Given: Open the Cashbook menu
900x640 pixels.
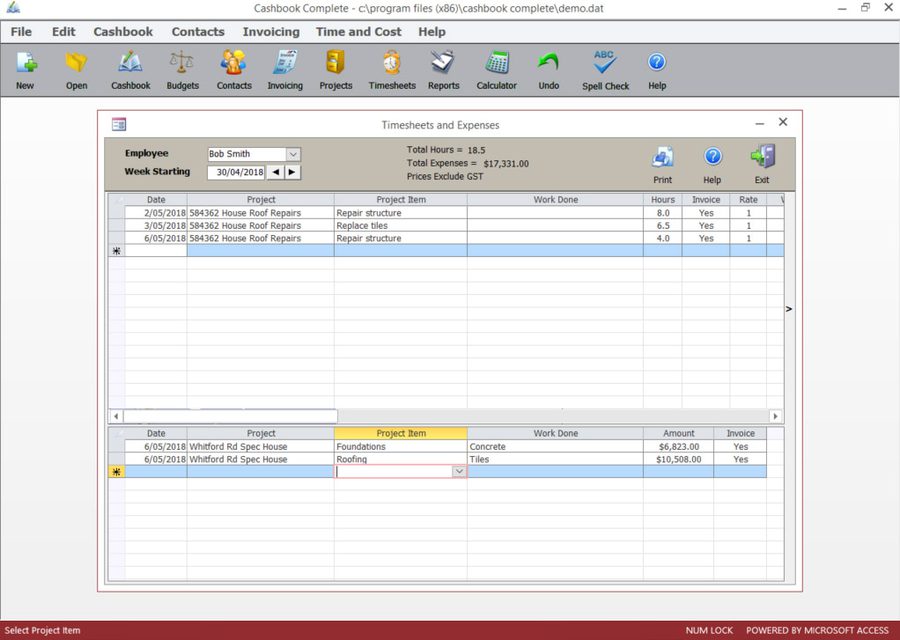Looking at the screenshot, I should (x=123, y=32).
